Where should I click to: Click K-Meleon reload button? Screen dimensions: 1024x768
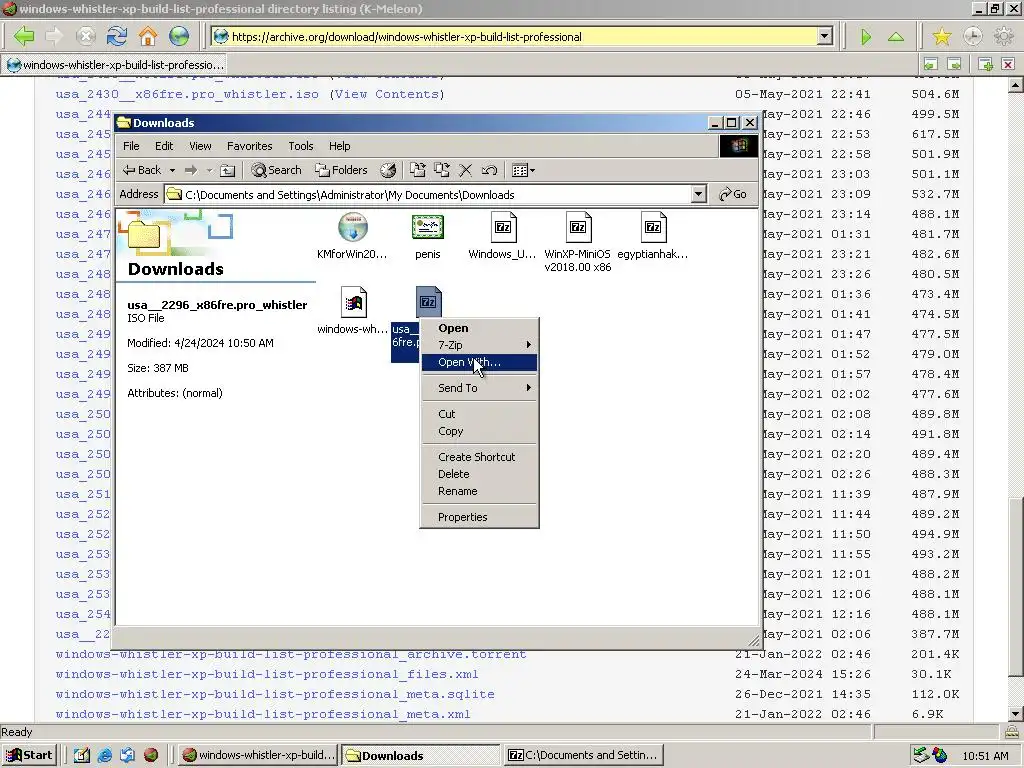pyautogui.click(x=117, y=36)
